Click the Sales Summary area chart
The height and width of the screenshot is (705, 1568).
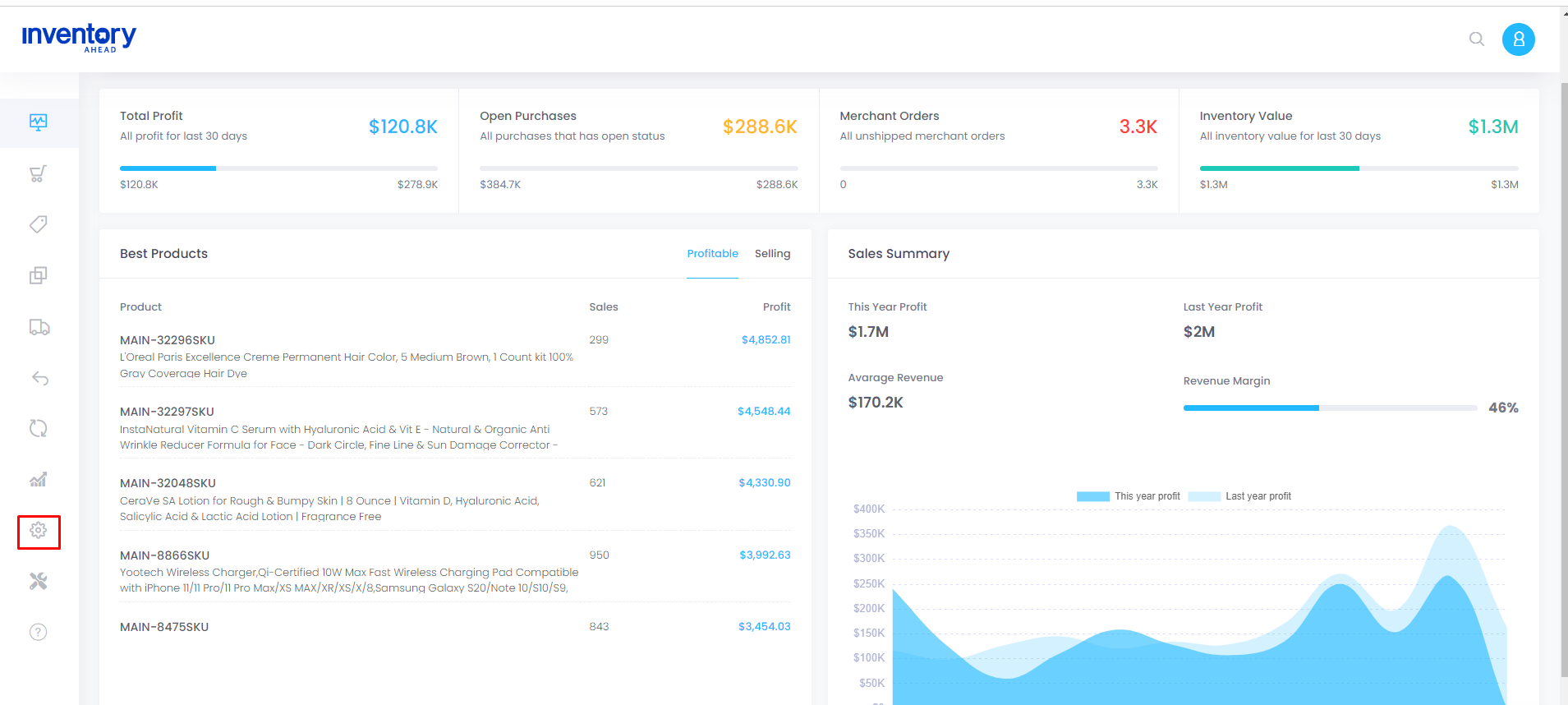point(1199,606)
